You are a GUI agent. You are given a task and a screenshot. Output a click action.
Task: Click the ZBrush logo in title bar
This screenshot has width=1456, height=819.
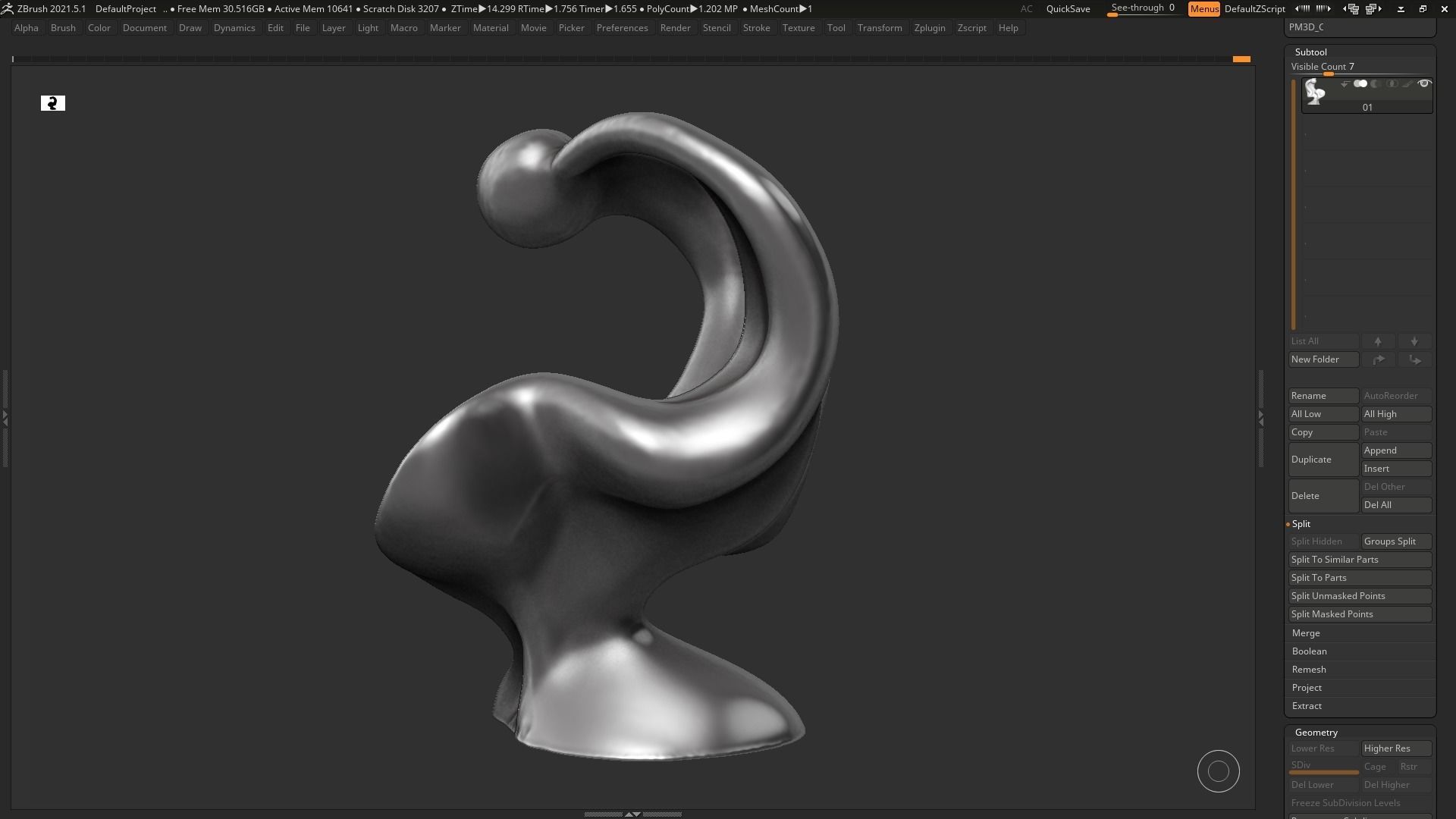point(8,9)
